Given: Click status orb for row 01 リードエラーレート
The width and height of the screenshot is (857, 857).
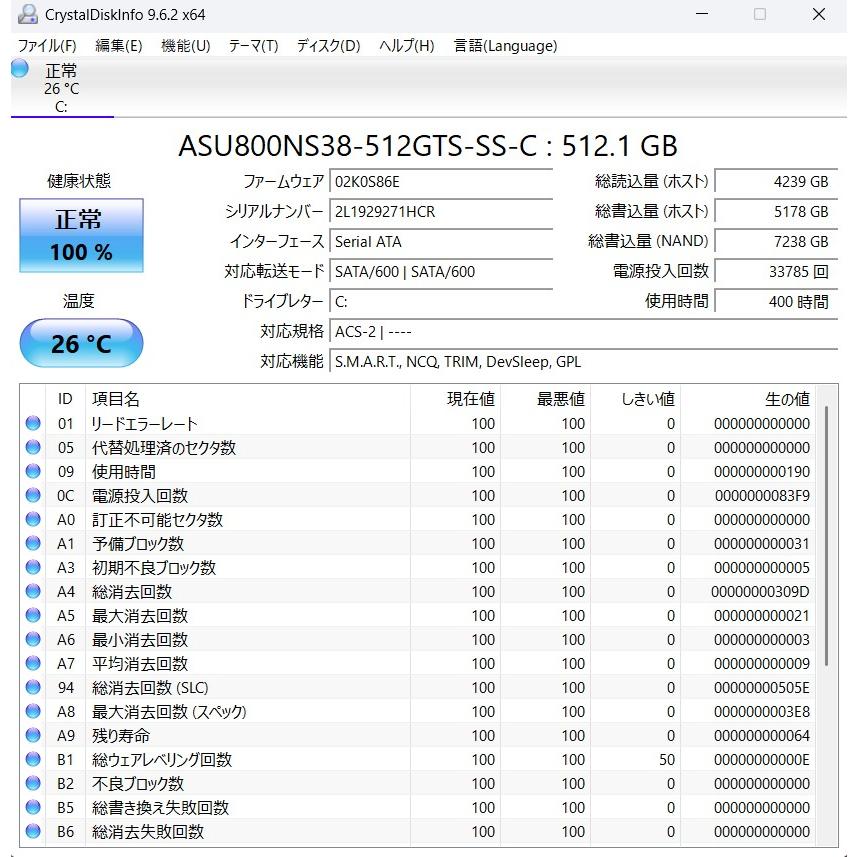Looking at the screenshot, I should tap(33, 423).
